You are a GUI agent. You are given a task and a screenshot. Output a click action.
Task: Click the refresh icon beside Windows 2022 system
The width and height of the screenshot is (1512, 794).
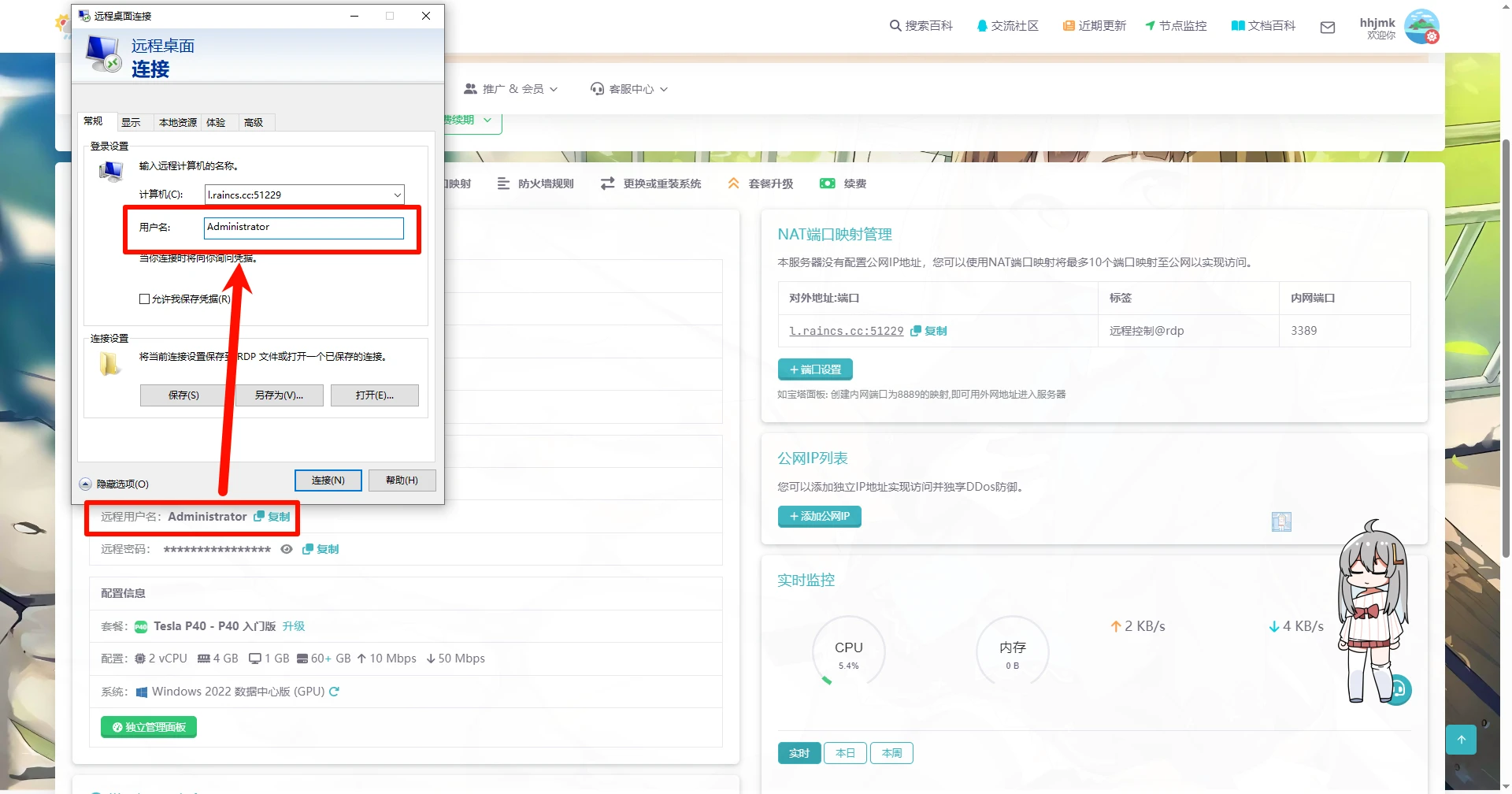334,692
